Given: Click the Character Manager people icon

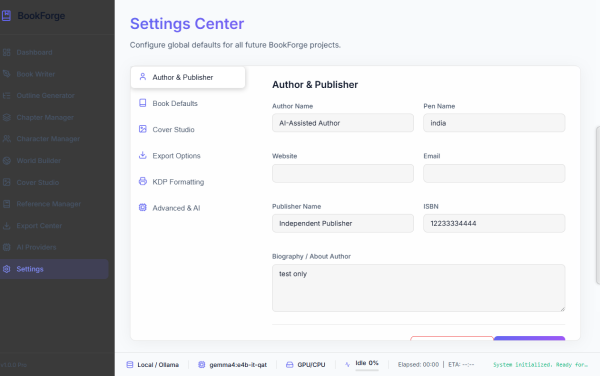Looking at the screenshot, I should 7,139.
